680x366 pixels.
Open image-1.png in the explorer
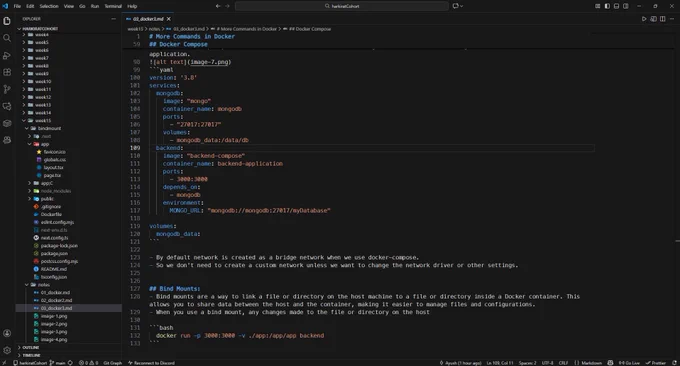pyautogui.click(x=54, y=316)
